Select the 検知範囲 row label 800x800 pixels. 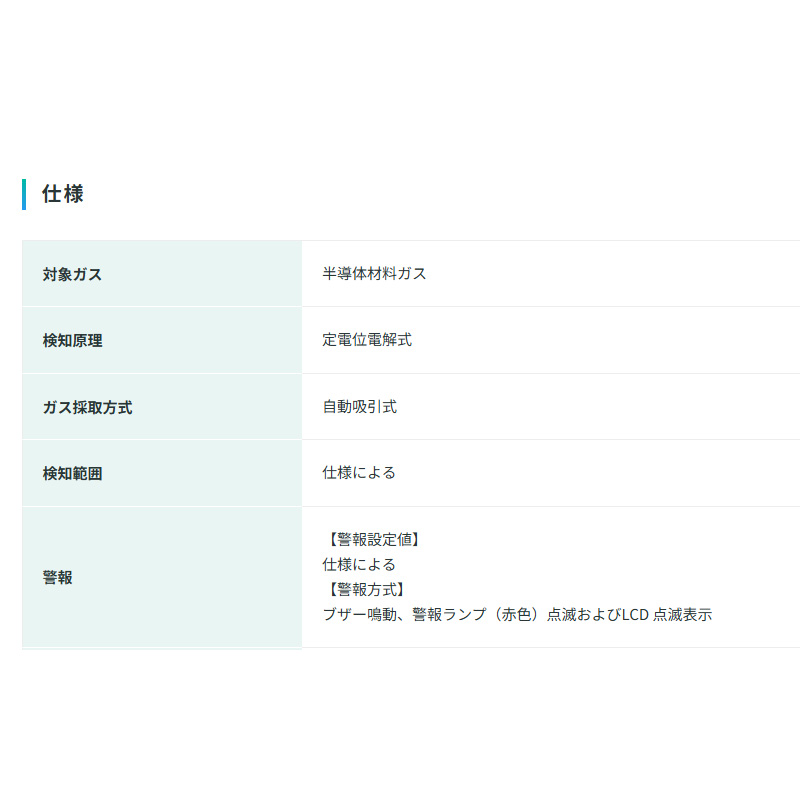coord(72,474)
